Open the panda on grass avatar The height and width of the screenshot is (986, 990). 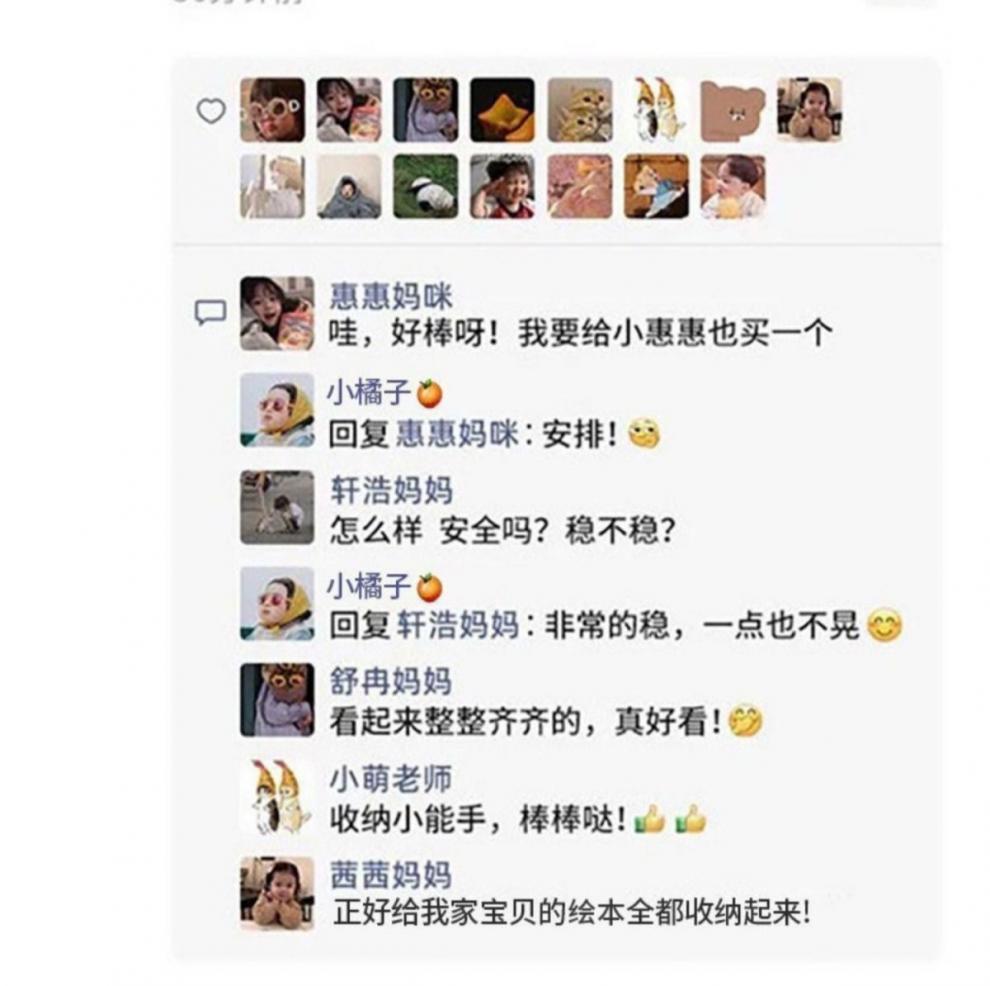point(426,186)
